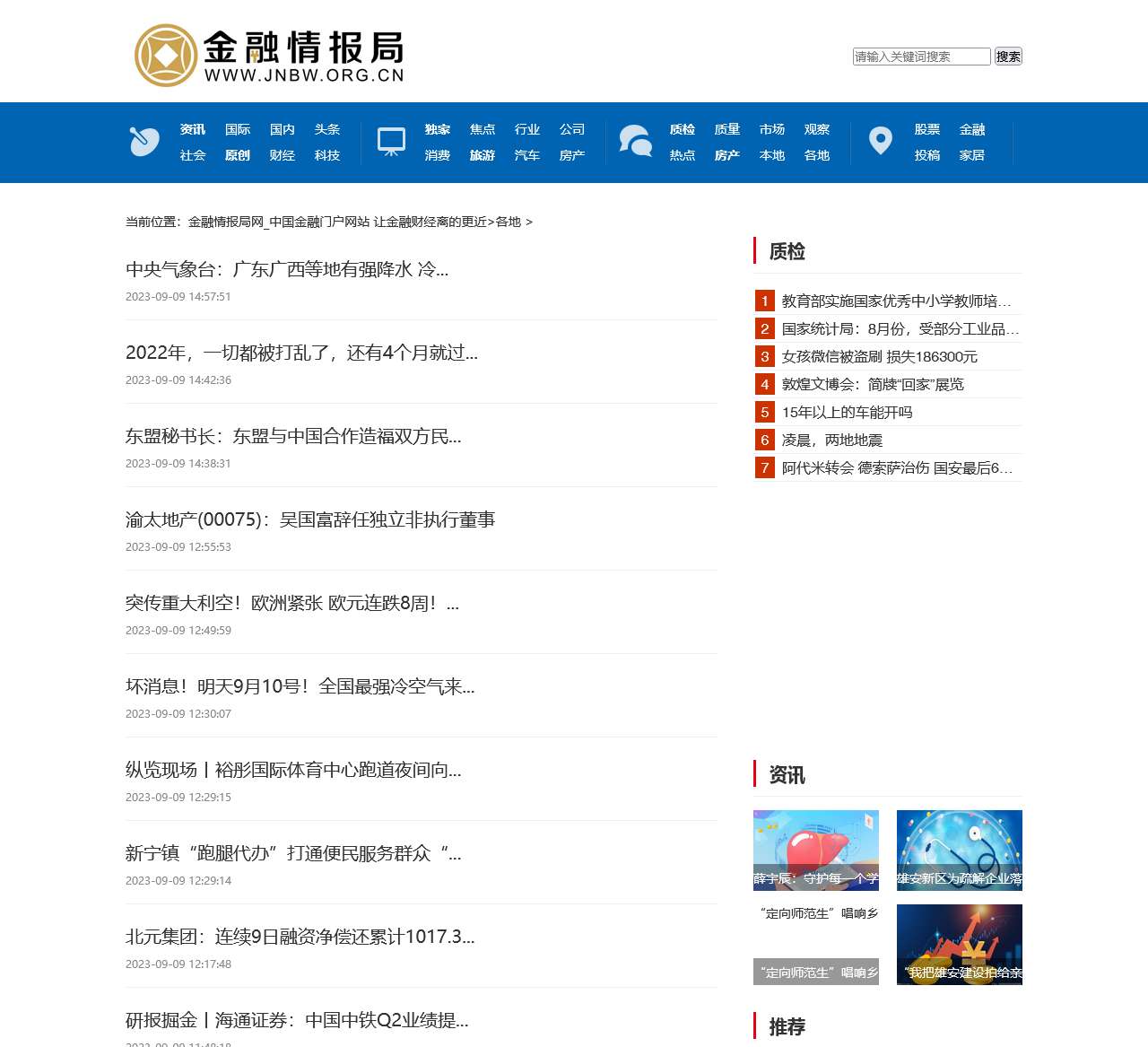Select the 旅游 menu item

tap(483, 155)
